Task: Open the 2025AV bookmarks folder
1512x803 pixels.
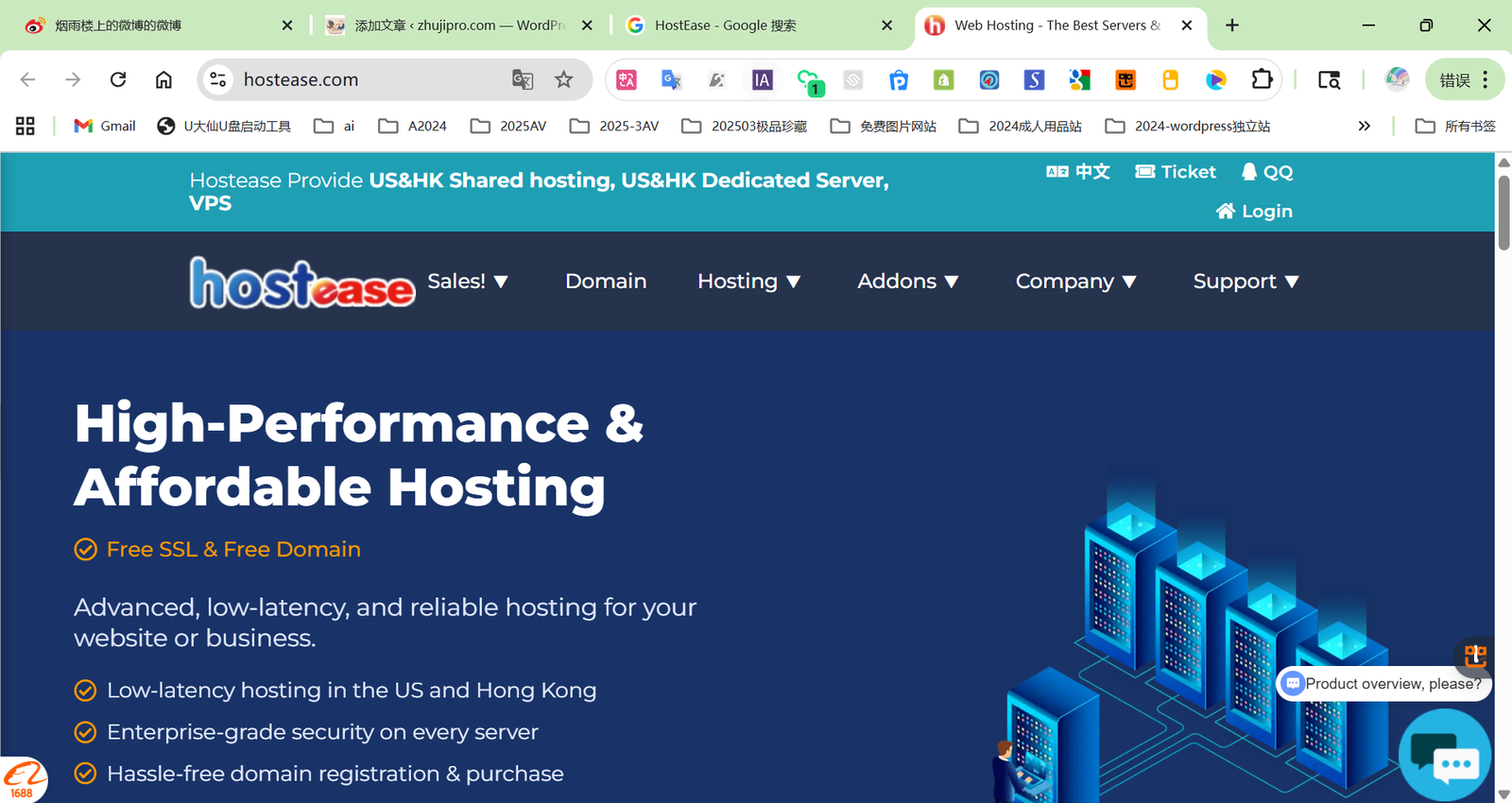Action: pyautogui.click(x=508, y=126)
